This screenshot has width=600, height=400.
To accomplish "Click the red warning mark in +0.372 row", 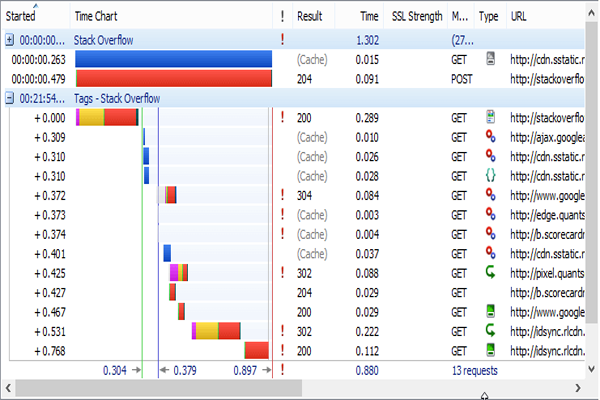I will pos(283,195).
